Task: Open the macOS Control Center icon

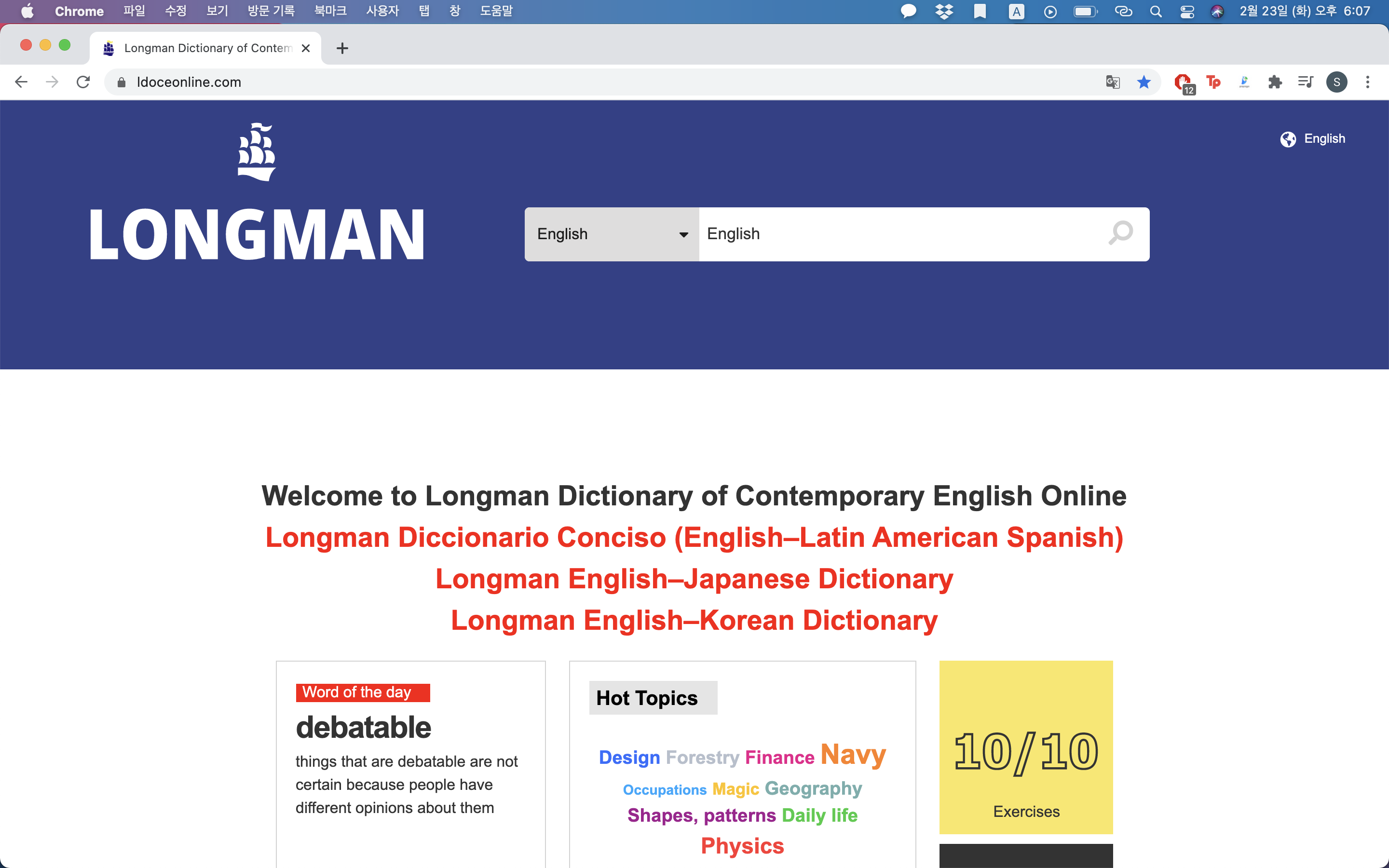Action: pyautogui.click(x=1187, y=12)
